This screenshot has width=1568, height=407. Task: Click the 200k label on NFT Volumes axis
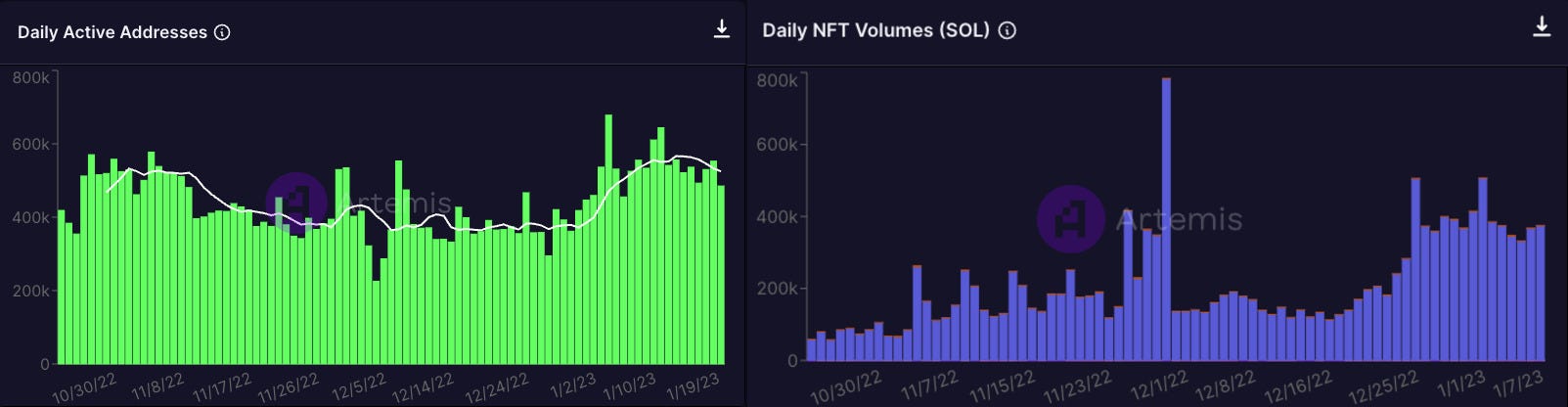pyautogui.click(x=777, y=289)
